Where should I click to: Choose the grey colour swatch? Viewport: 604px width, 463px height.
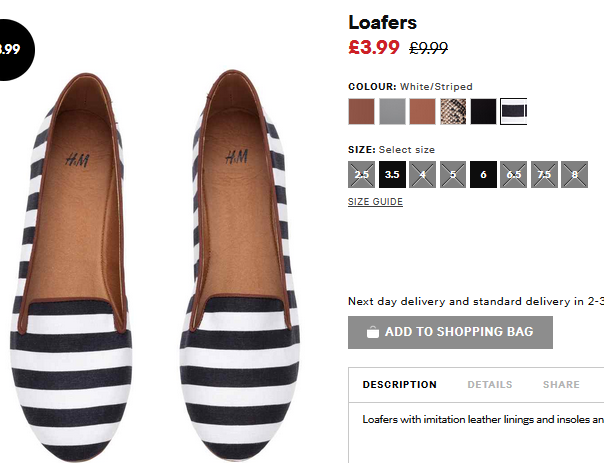(x=392, y=112)
